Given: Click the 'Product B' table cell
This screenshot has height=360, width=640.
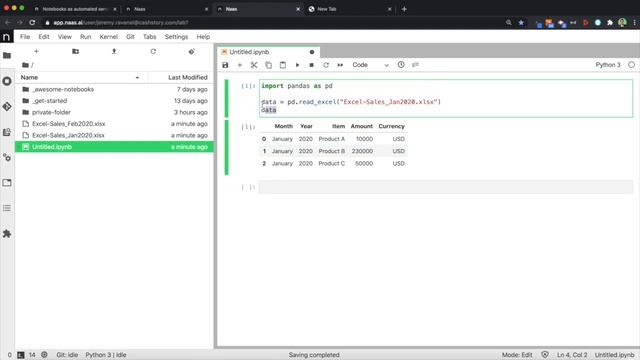Looking at the screenshot, I should [x=331, y=151].
